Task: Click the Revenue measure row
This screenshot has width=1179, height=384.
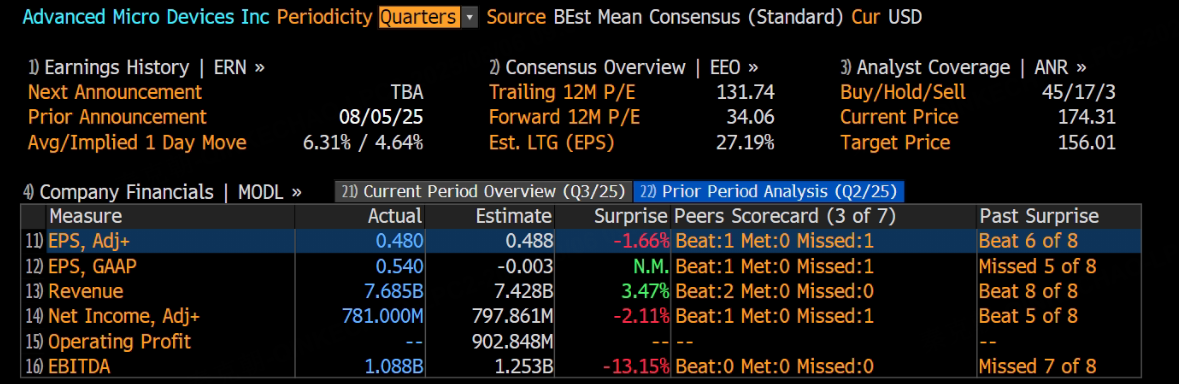Action: click(x=581, y=291)
